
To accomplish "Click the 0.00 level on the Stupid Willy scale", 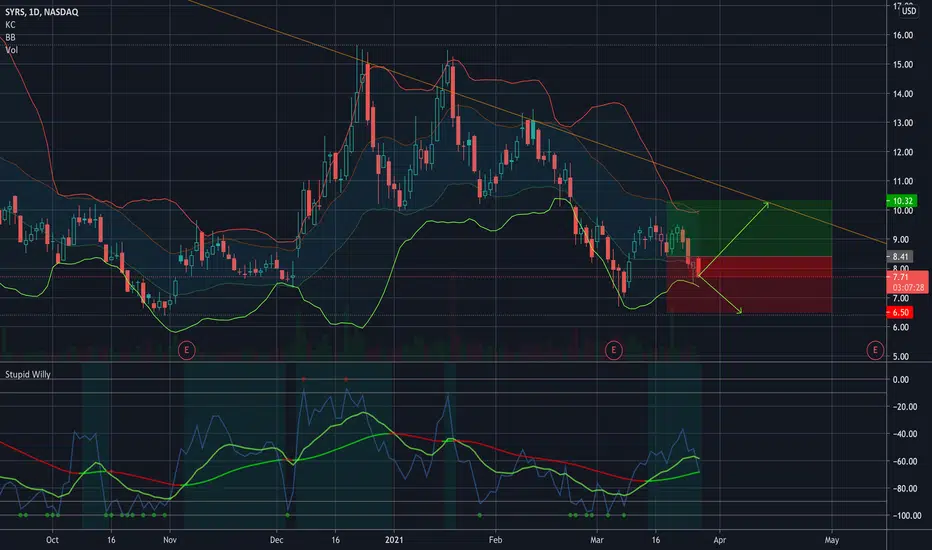I will coord(900,379).
